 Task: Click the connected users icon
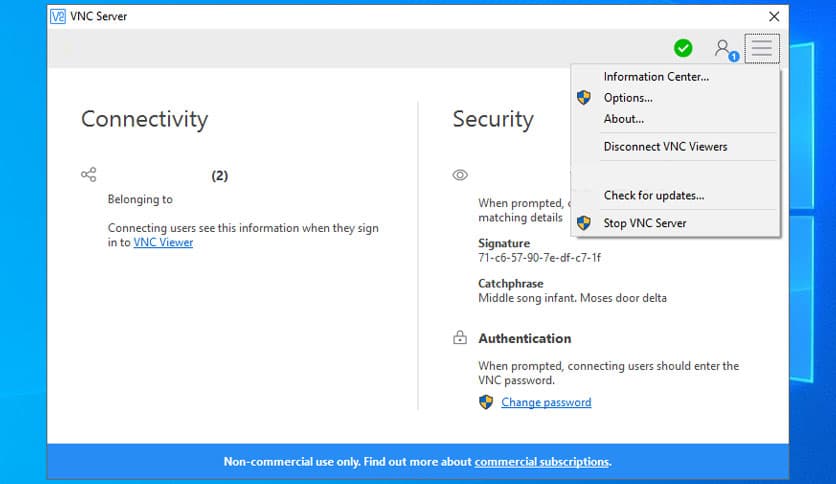click(x=726, y=50)
